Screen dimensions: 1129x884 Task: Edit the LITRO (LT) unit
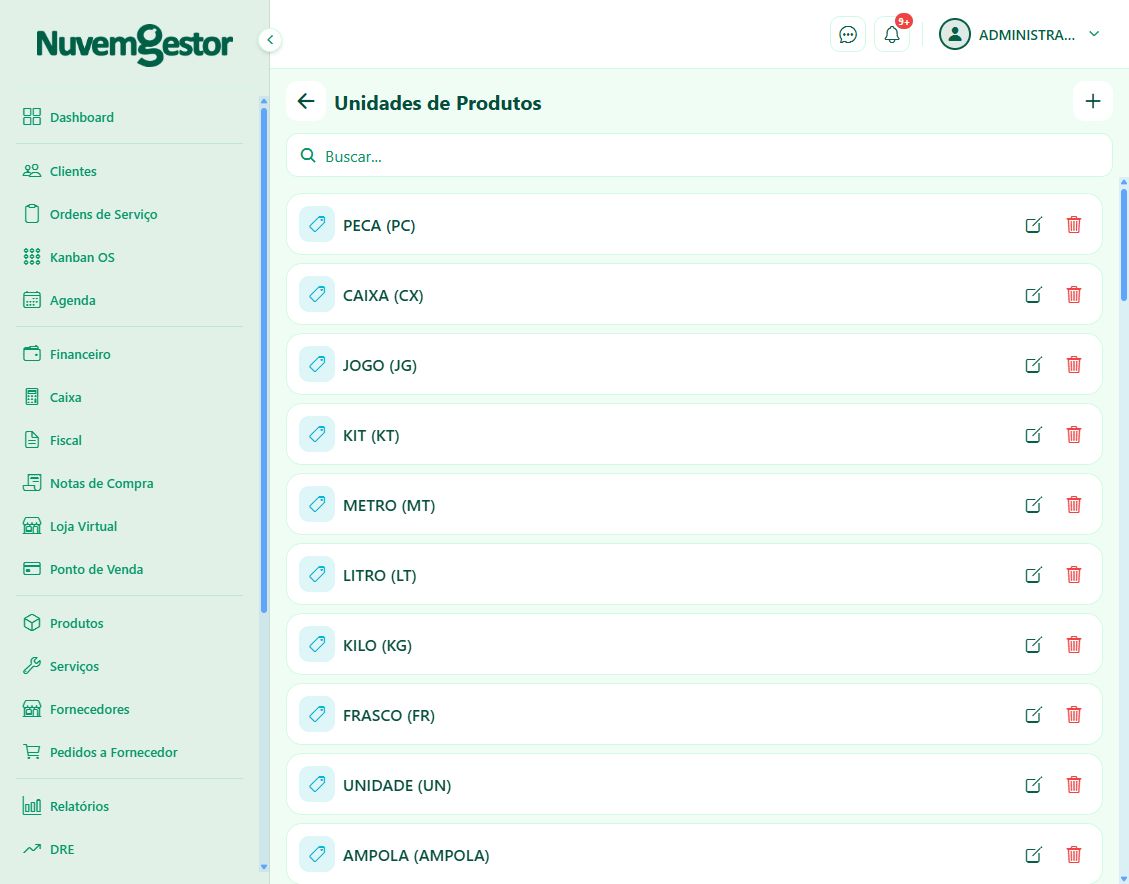point(1033,574)
